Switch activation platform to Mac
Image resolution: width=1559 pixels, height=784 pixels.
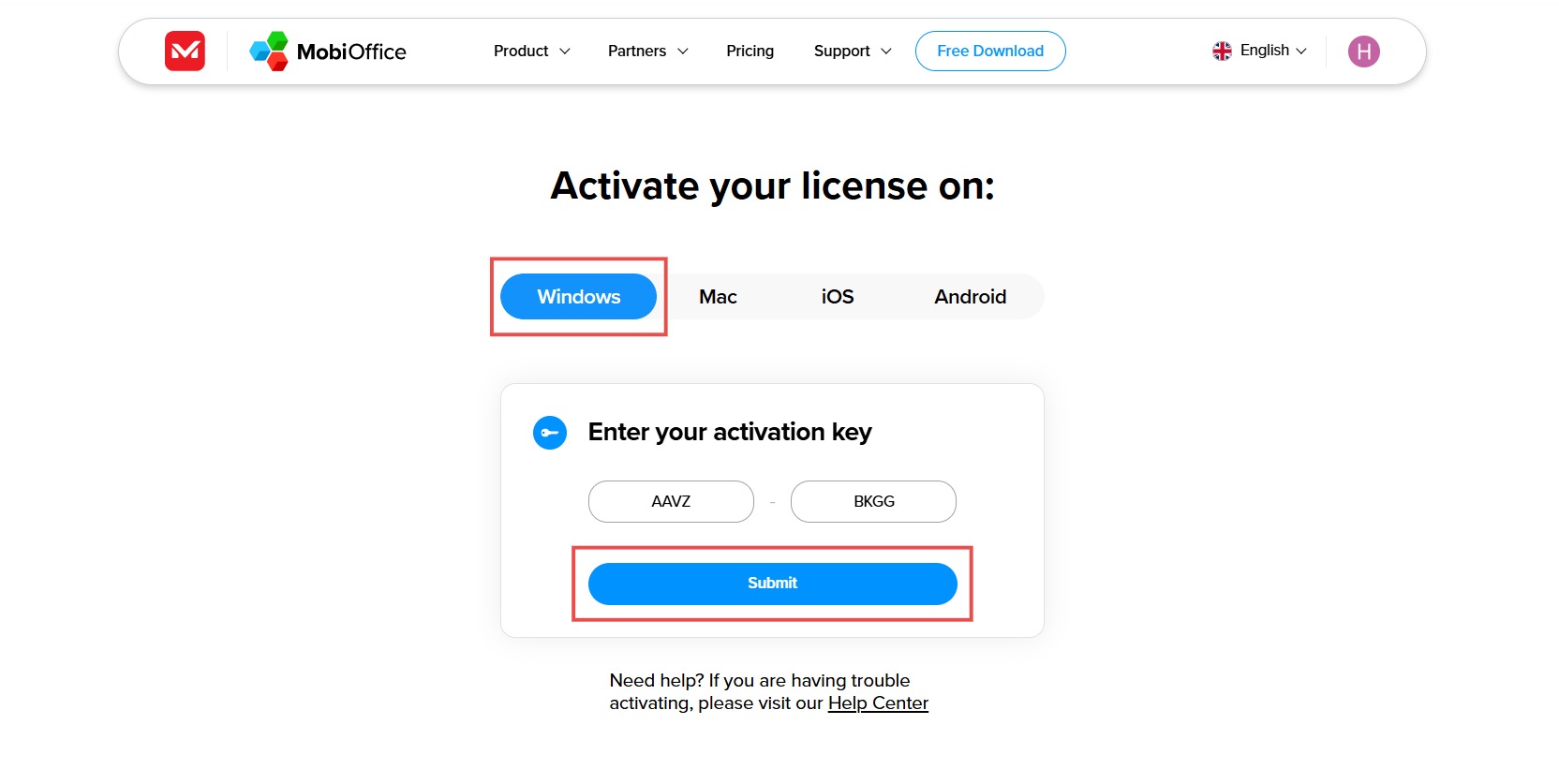coord(718,296)
